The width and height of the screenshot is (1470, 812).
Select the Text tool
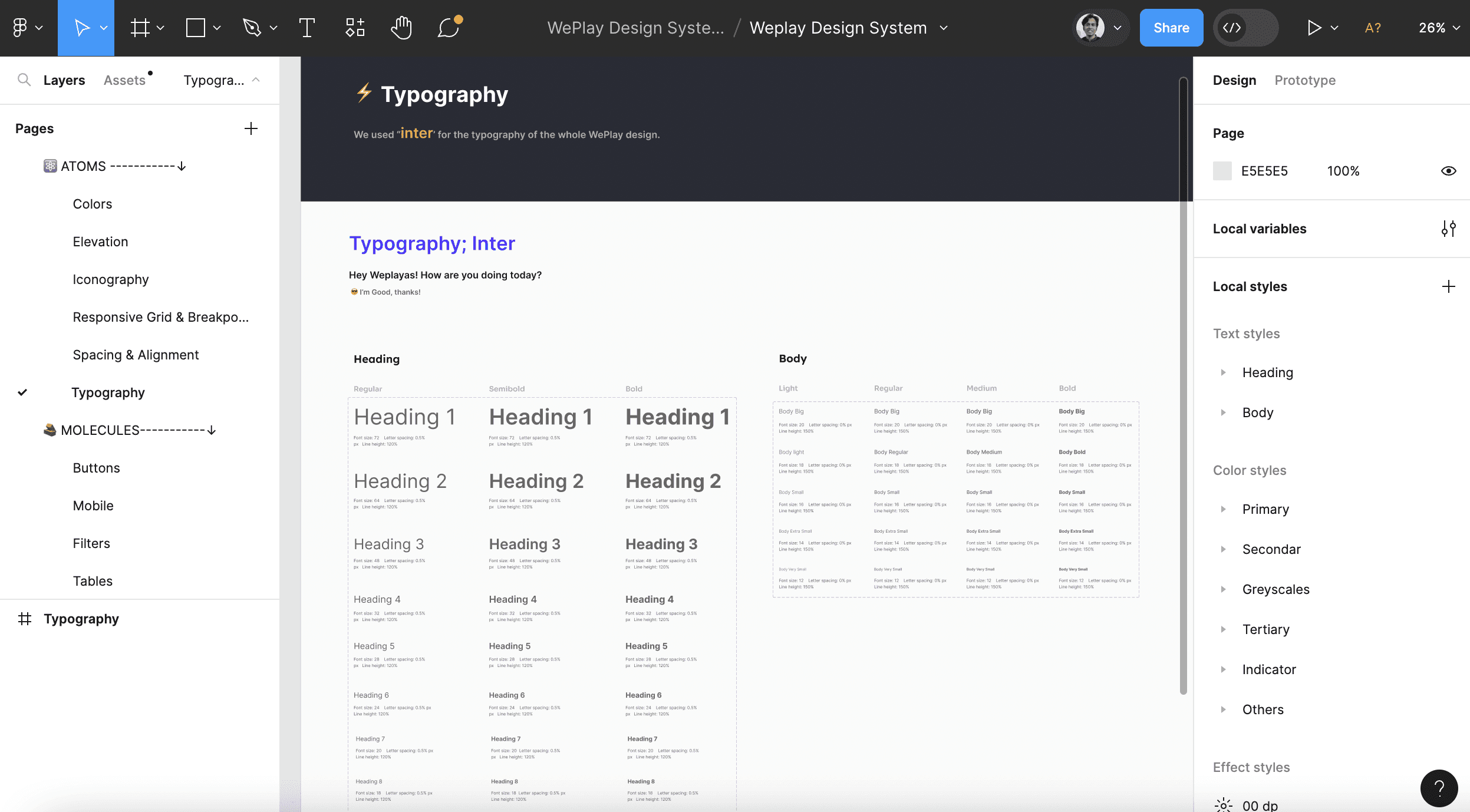point(306,28)
